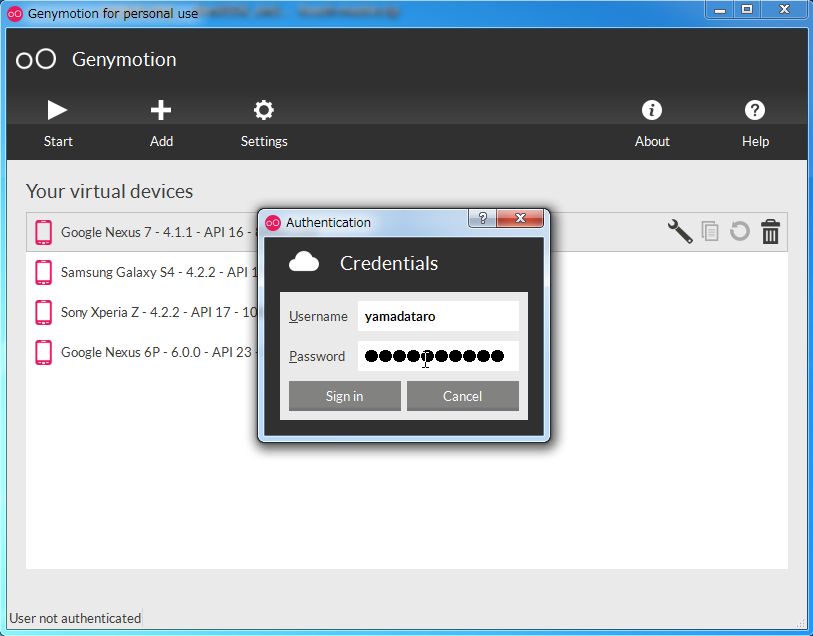Click the Genymotion logo in header
This screenshot has width=813, height=636.
[37, 60]
